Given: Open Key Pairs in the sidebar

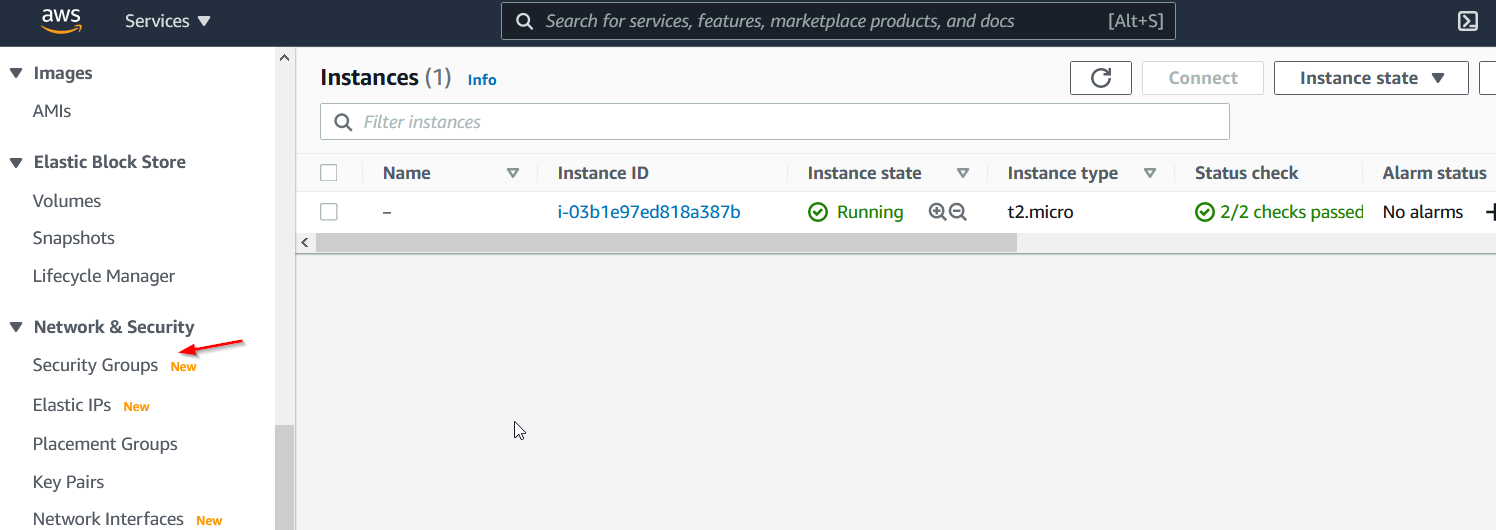Looking at the screenshot, I should click(x=68, y=482).
